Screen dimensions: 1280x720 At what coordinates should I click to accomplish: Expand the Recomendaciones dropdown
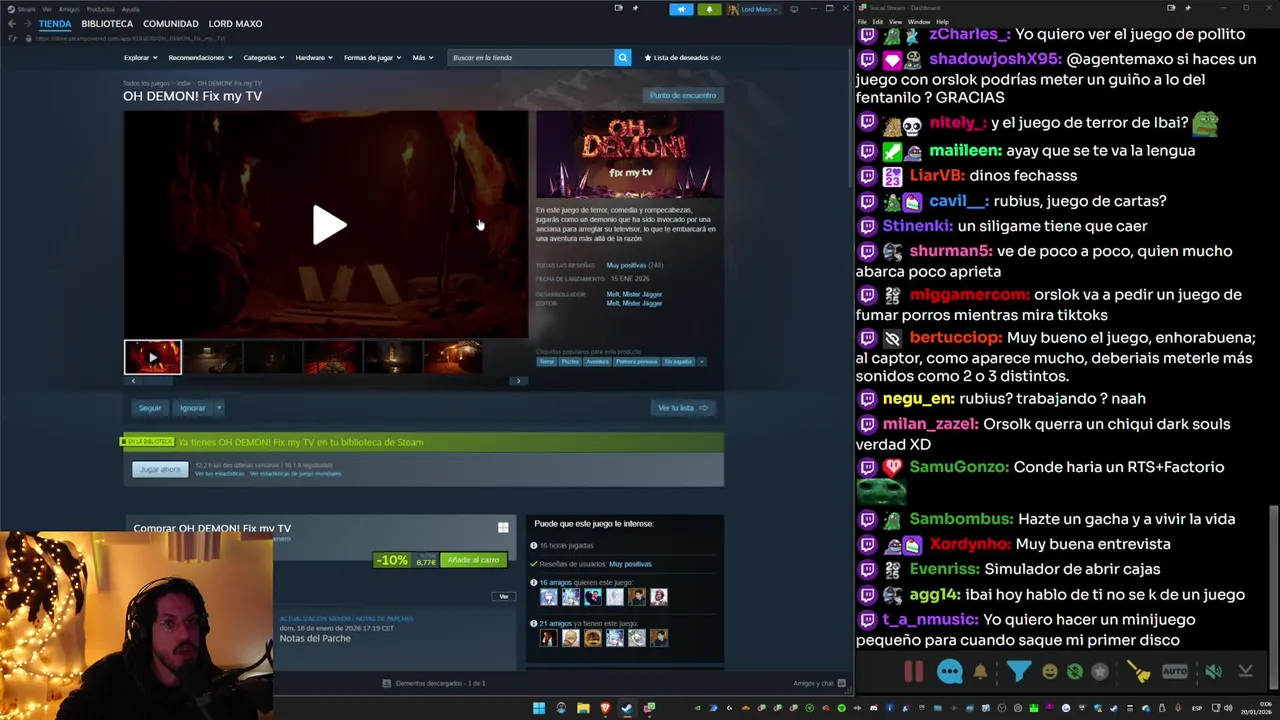pos(199,58)
